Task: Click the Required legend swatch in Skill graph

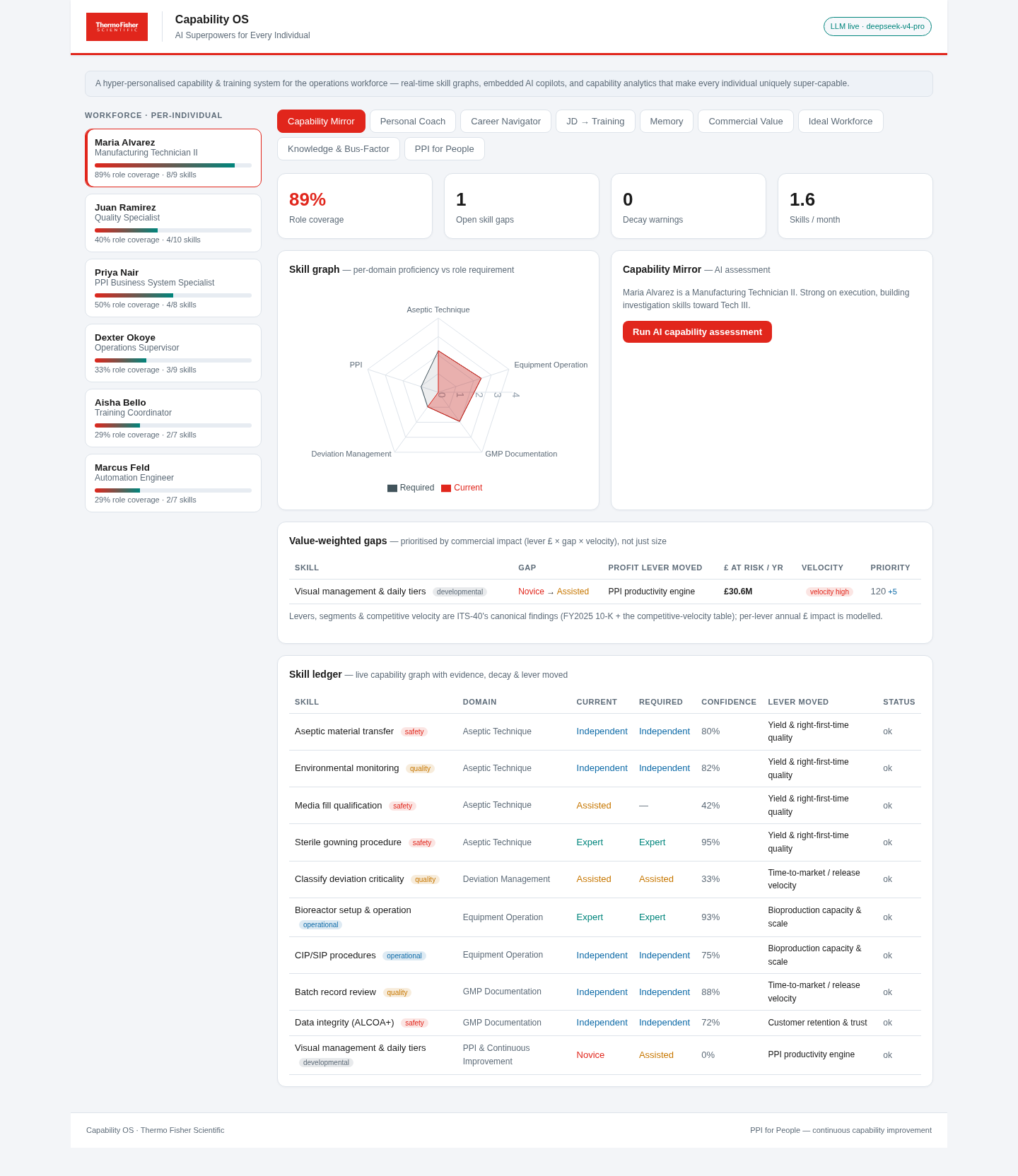Action: tap(392, 488)
